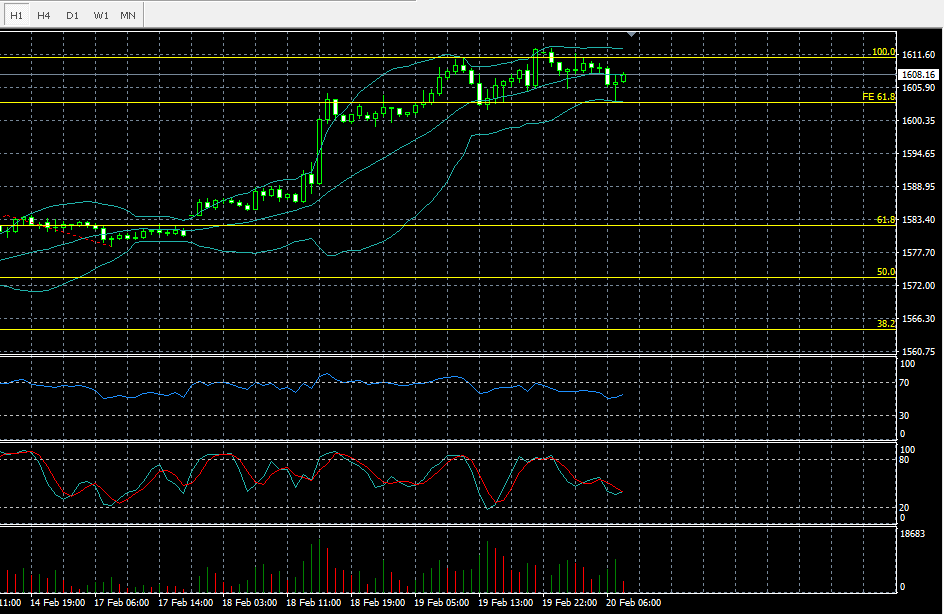
Task: Click the 20 Feb 06:00 time label
Action: pyautogui.click(x=633, y=603)
